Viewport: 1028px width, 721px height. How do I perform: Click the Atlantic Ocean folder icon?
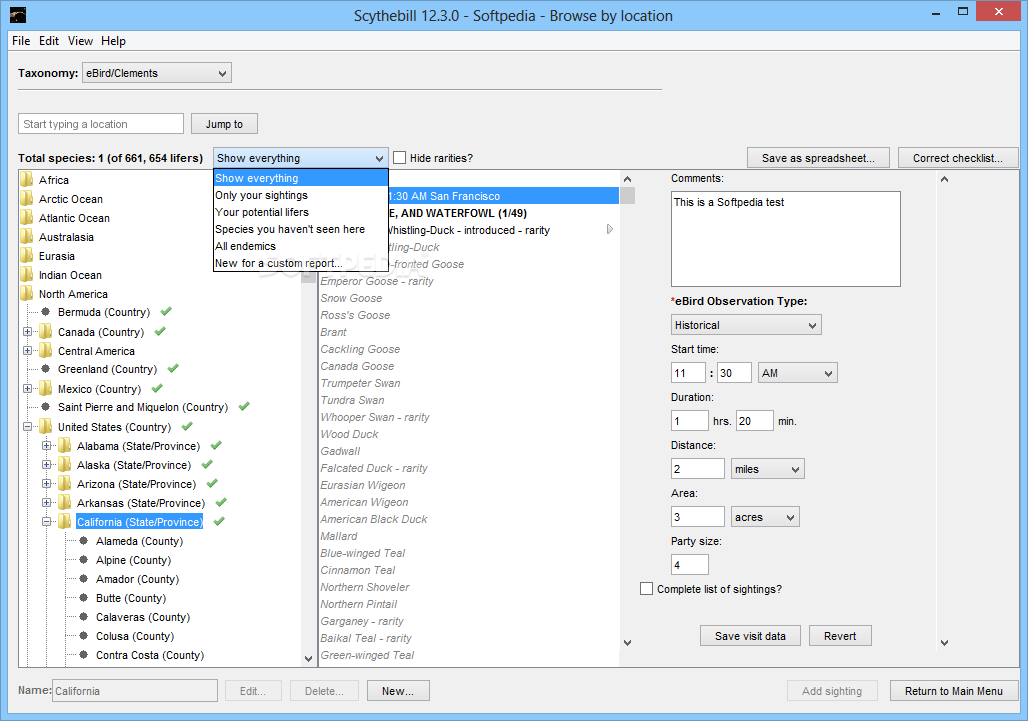click(26, 218)
